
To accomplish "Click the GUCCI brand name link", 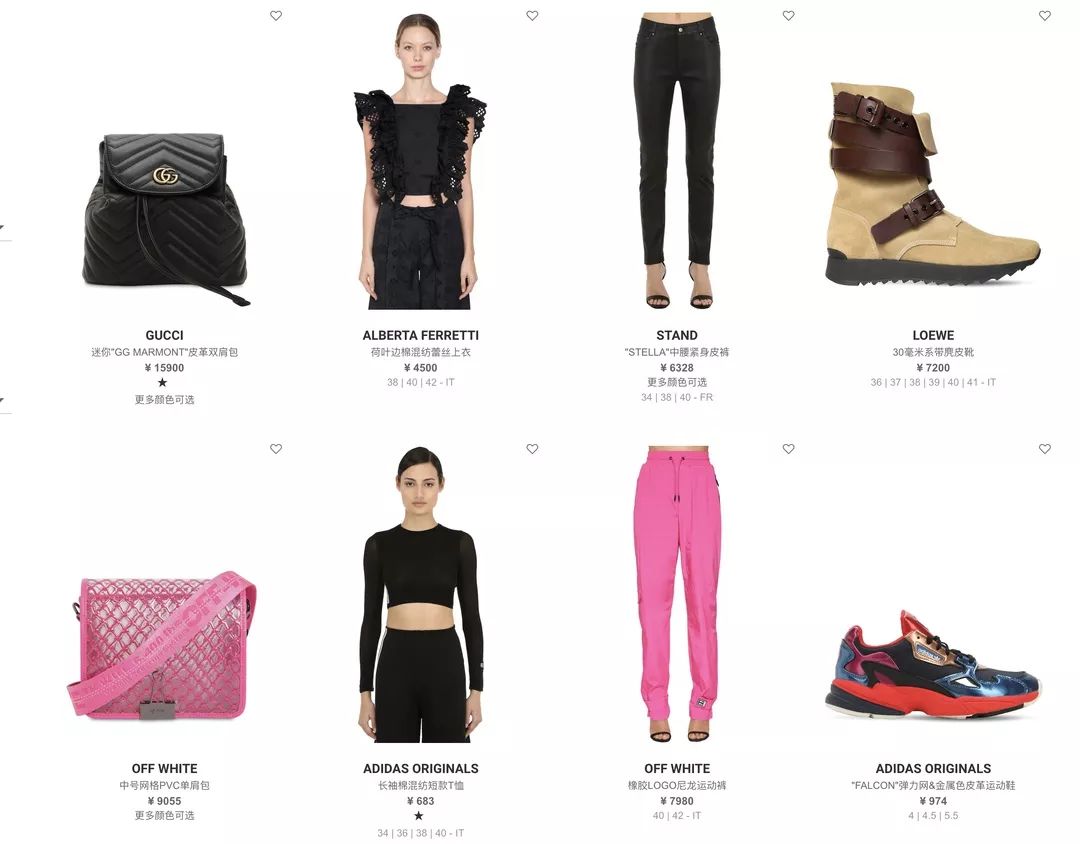I will click(x=164, y=335).
